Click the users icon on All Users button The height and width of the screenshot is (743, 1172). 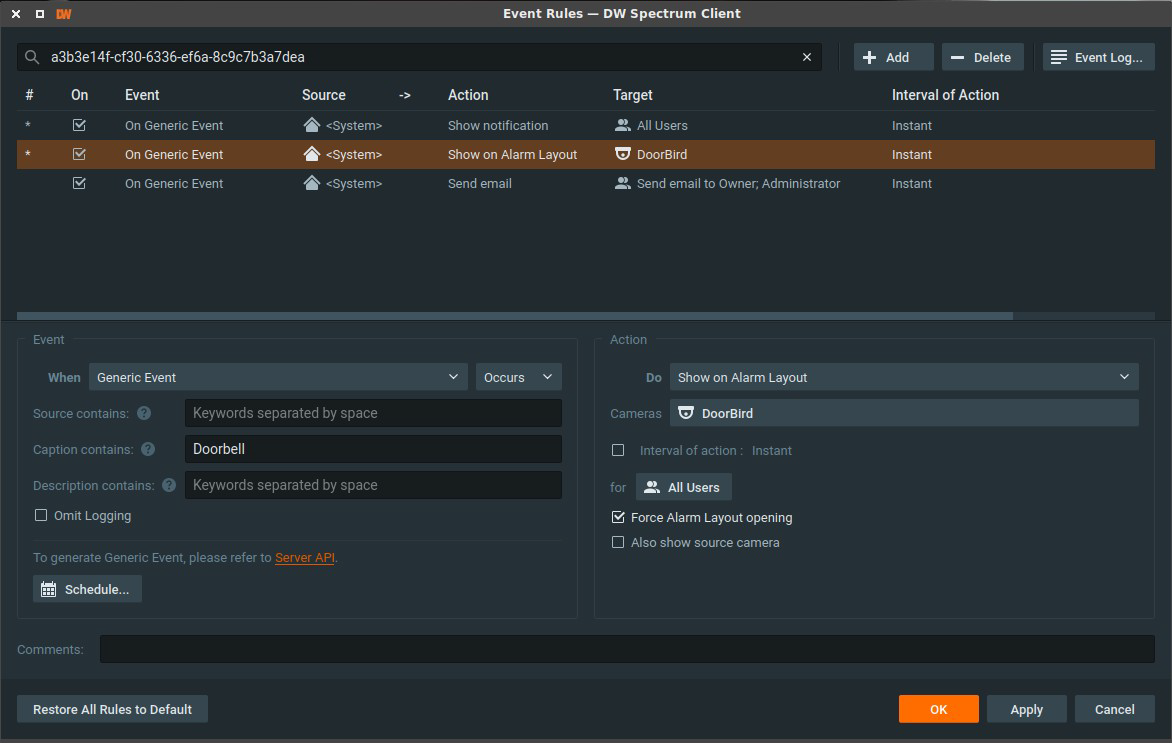[652, 487]
